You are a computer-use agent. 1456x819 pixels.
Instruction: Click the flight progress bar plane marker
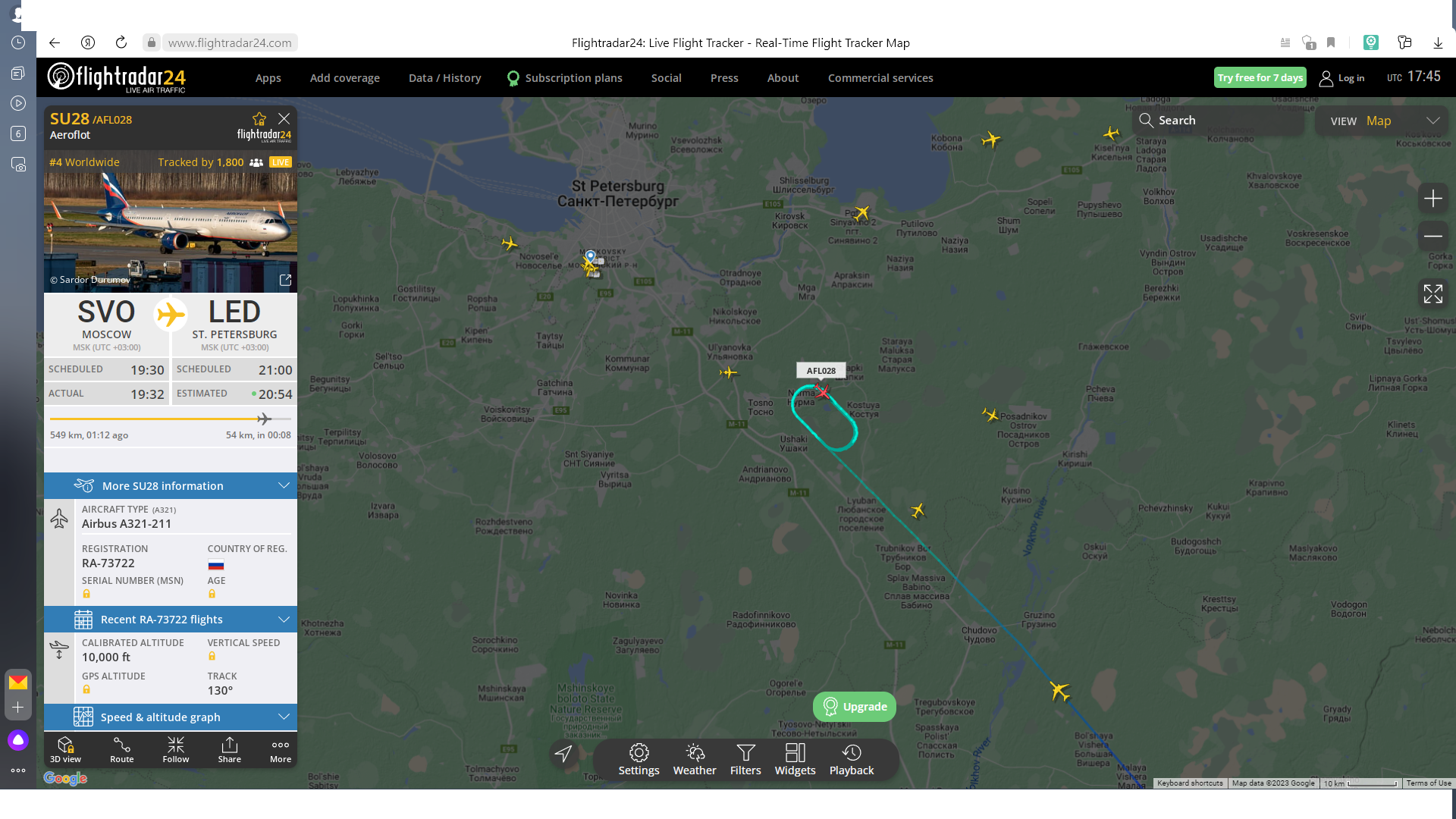tap(264, 419)
